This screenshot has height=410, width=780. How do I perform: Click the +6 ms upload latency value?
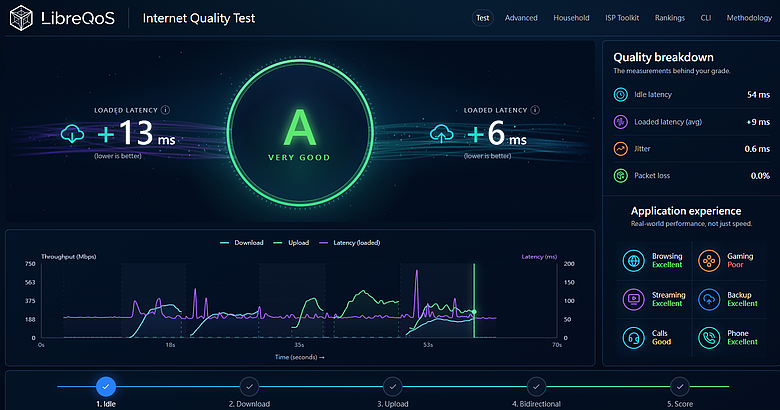496,133
